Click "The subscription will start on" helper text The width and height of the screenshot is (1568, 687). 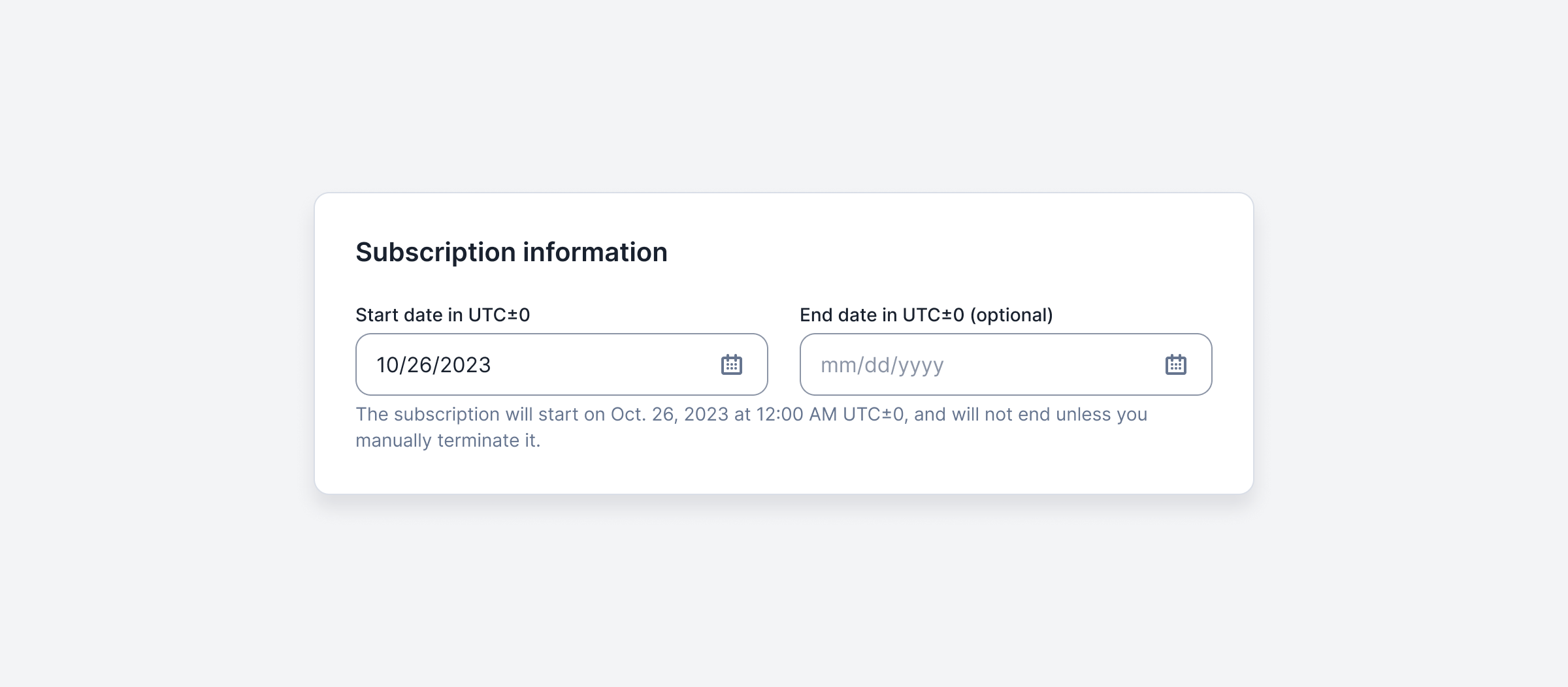coord(480,415)
